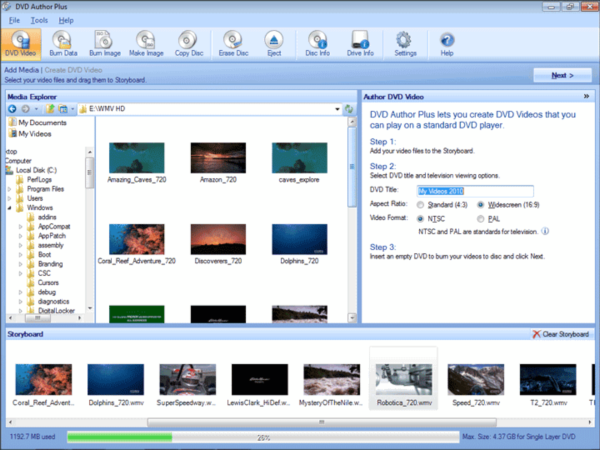Choose the Make Image tool
Screen dimensions: 600x450
[x=146, y=44]
